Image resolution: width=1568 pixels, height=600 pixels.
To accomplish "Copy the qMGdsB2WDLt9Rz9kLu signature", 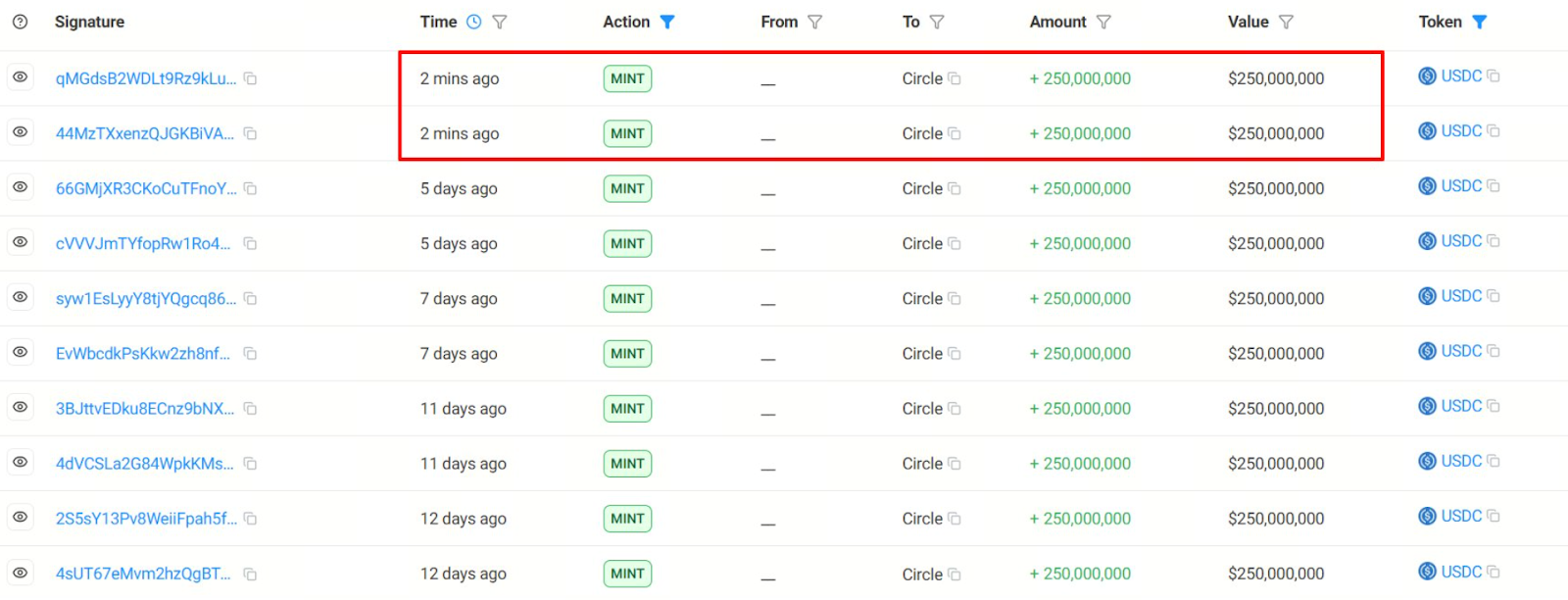I will point(250,78).
